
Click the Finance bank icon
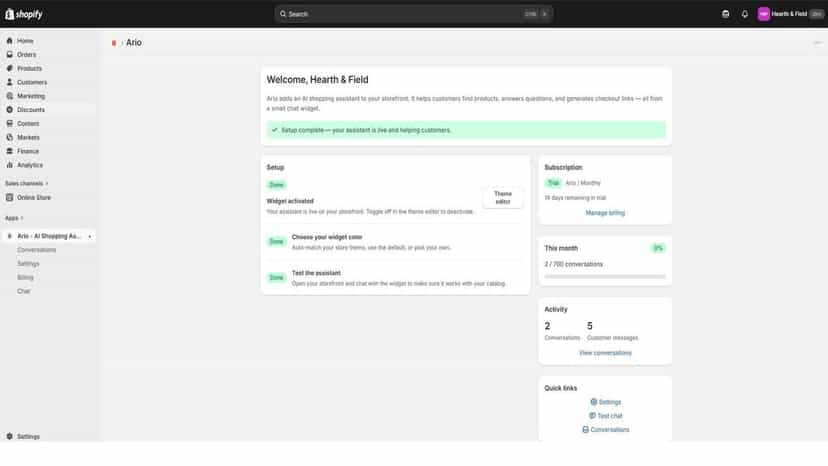[x=10, y=151]
